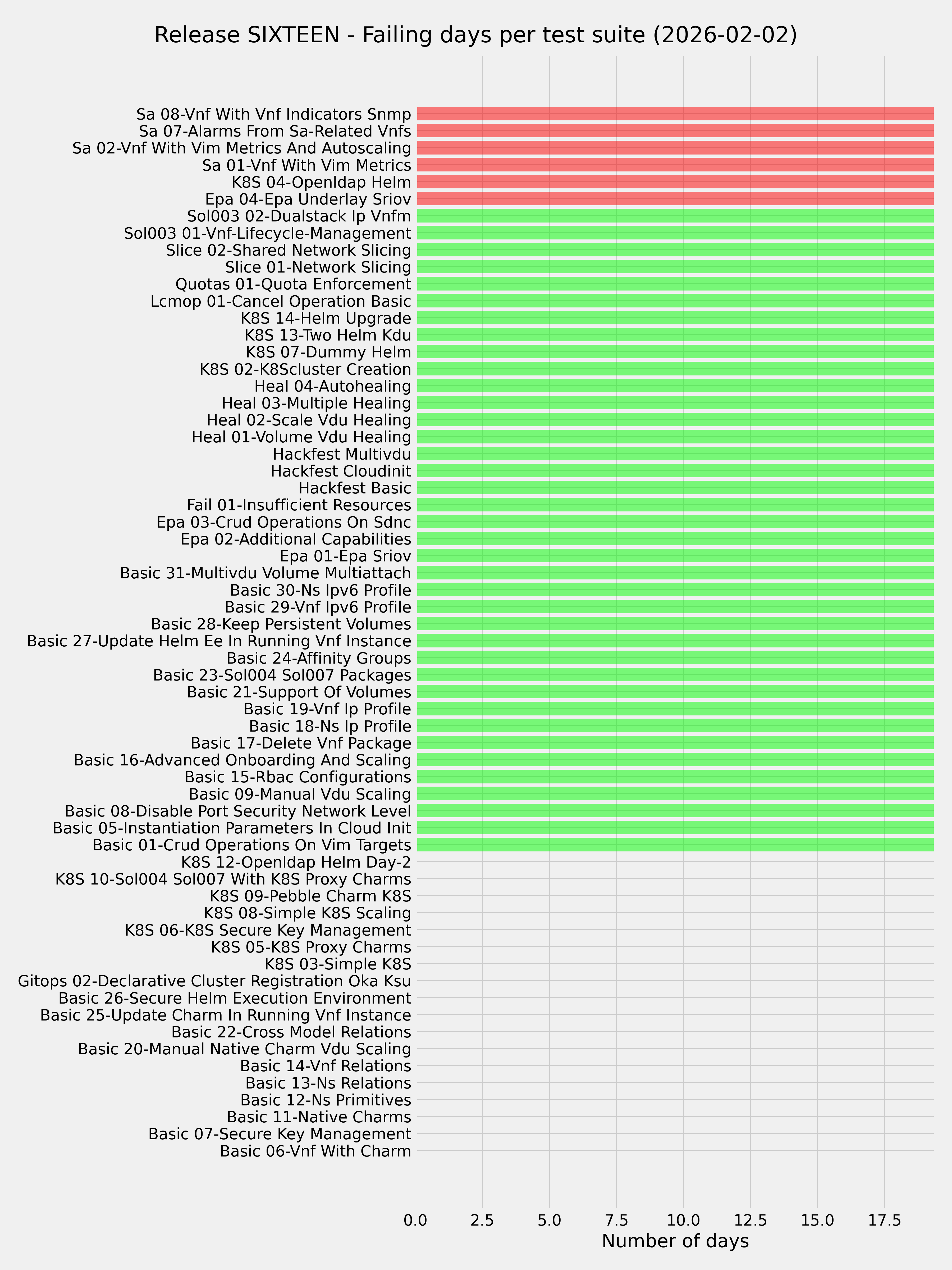Screen dimensions: 952x1270
Task: Select the Basic 15-Rbac Configurations green bar
Action: tap(675, 777)
